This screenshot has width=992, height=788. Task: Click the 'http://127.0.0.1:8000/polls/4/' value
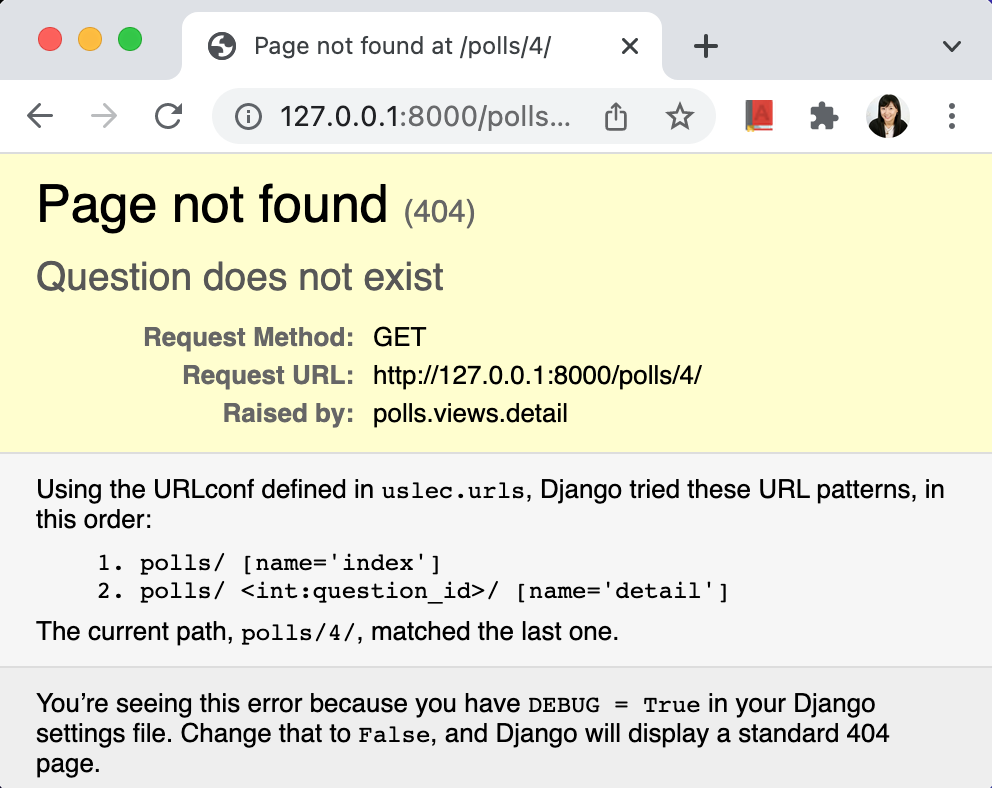(x=537, y=375)
